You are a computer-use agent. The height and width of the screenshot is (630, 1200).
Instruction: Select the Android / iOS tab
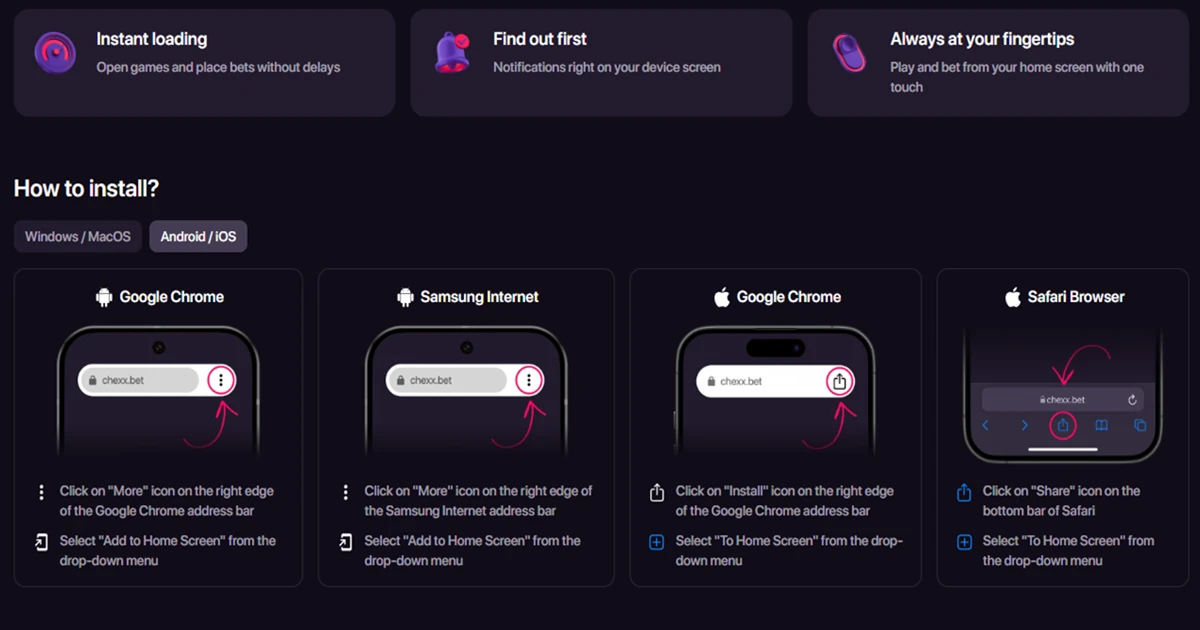[x=198, y=237]
